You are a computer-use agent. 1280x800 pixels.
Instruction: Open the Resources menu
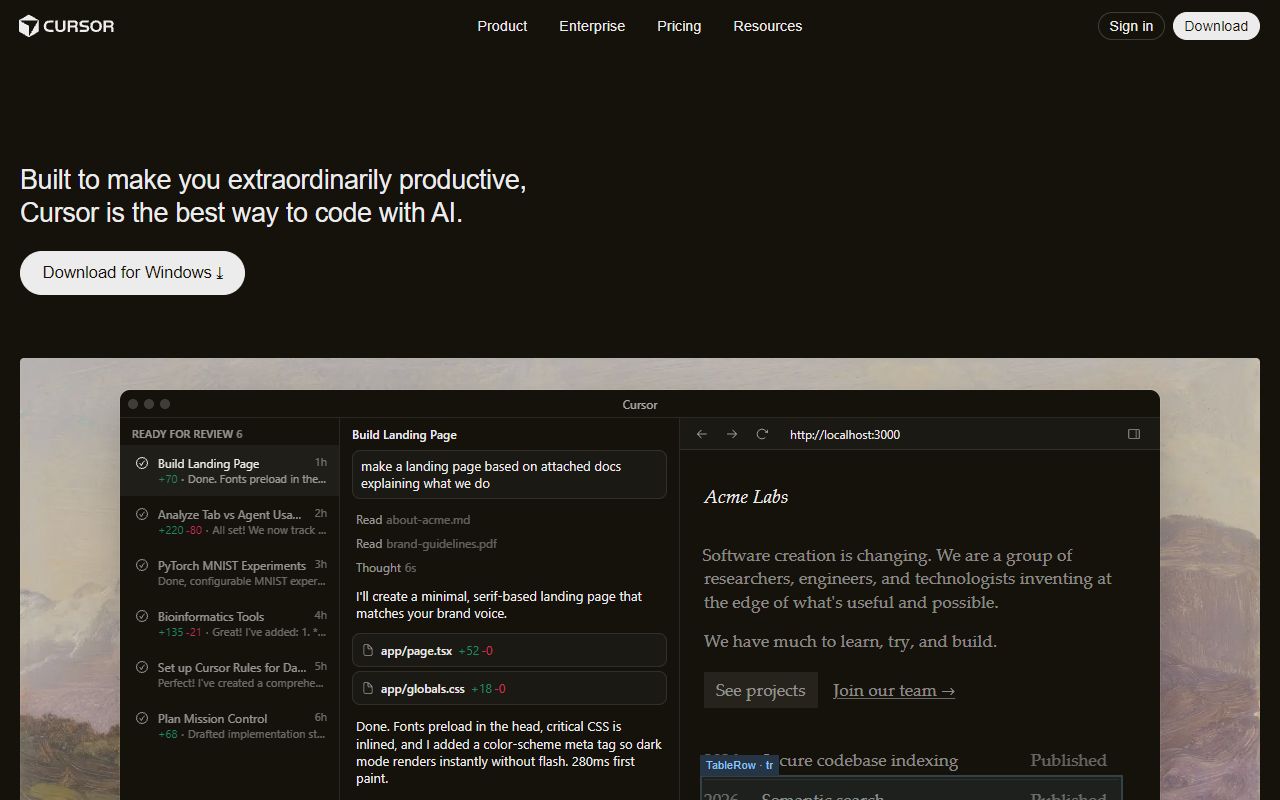point(768,26)
